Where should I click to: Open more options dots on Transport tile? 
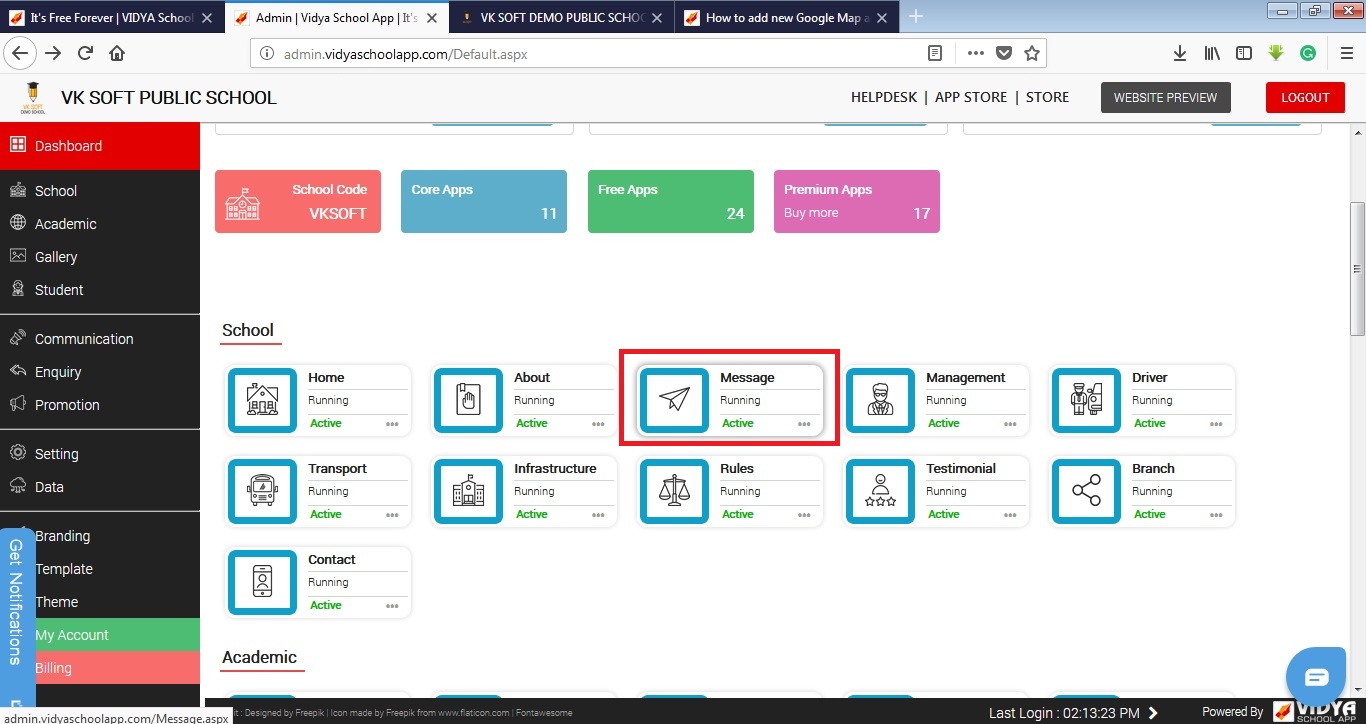[392, 515]
